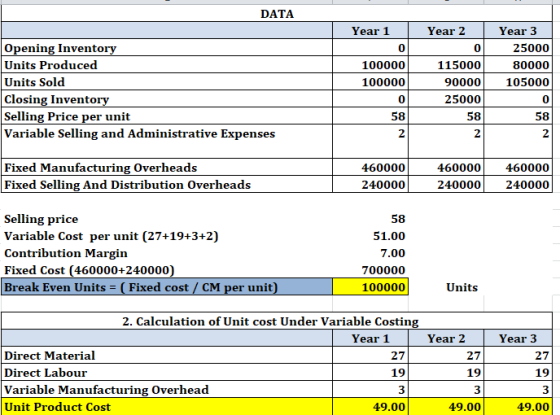This screenshot has width=560, height=415.
Task: Select Fixed Manufacturing Overheads Year 2 value 460000
Action: pos(446,167)
